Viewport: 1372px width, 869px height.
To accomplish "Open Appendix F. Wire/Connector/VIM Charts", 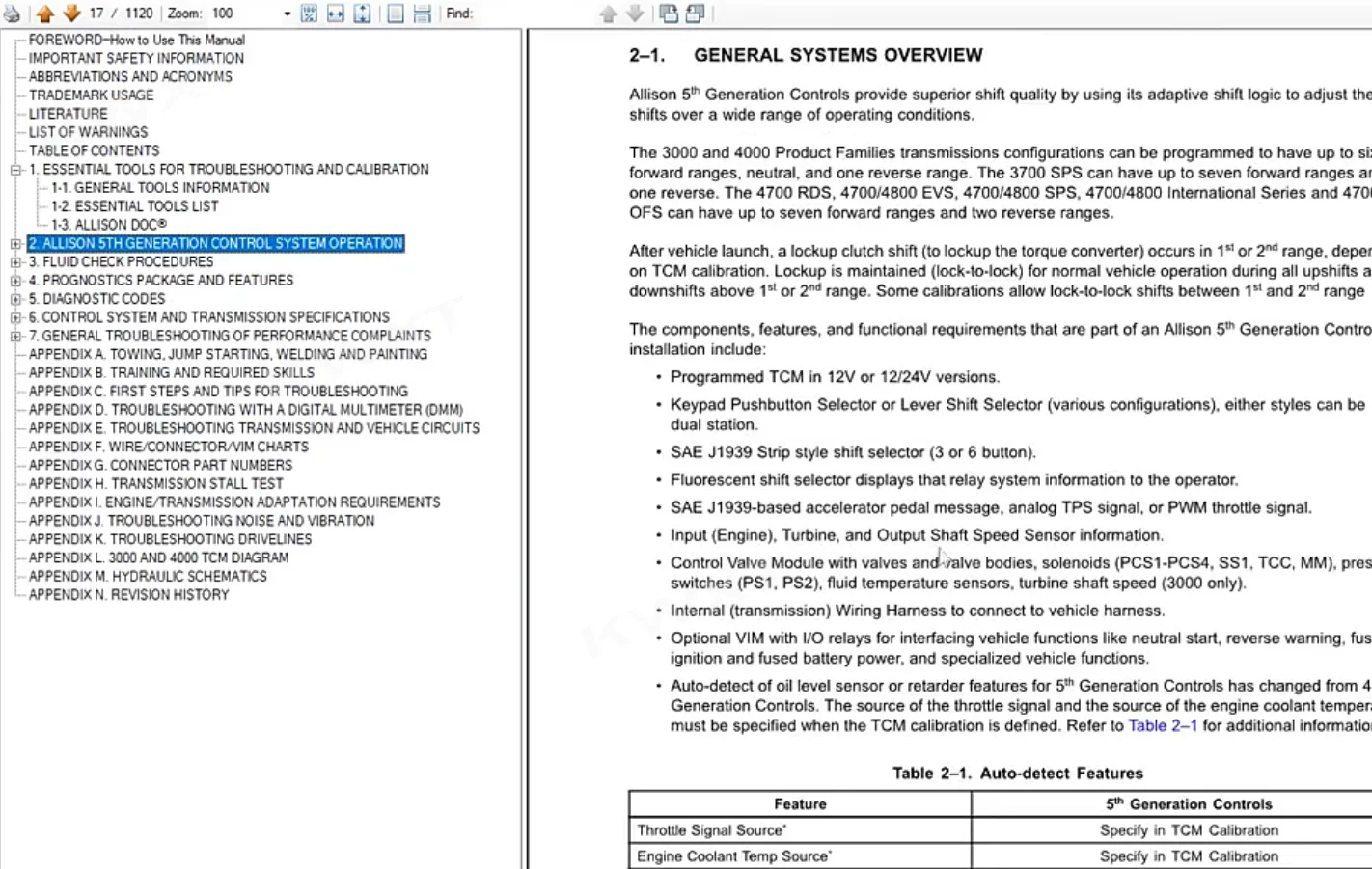I will [x=169, y=447].
